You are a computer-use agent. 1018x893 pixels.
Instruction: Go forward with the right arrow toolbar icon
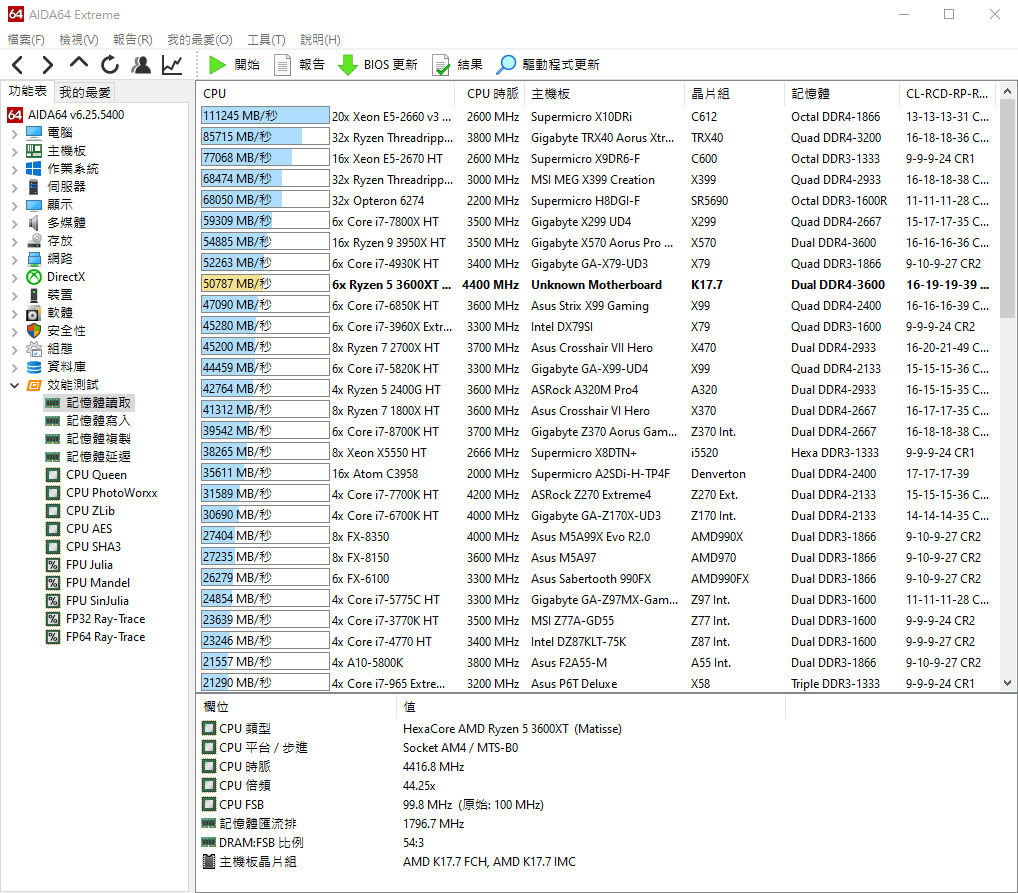(x=47, y=64)
